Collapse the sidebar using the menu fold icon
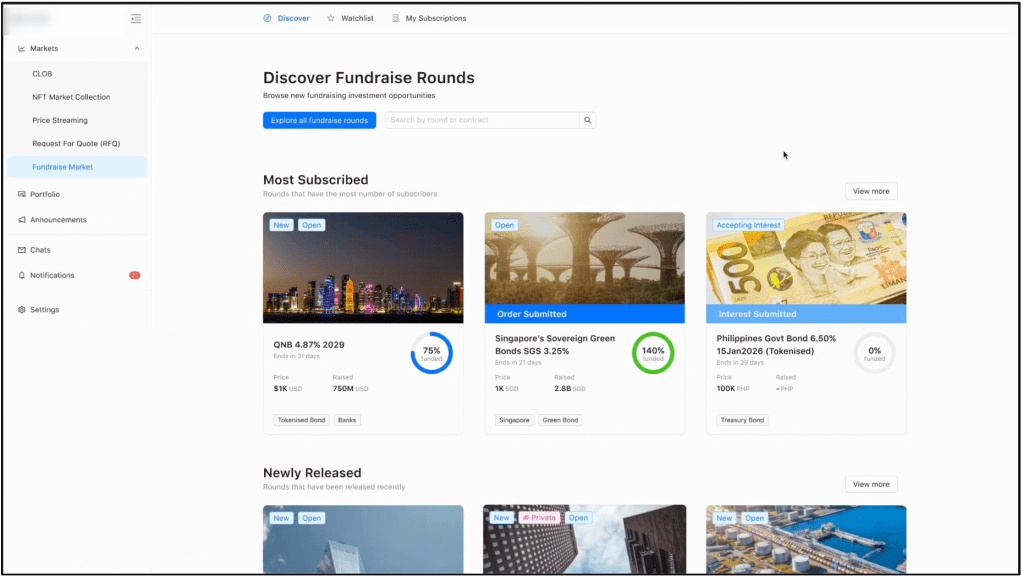This screenshot has width=1023, height=577. 136,18
